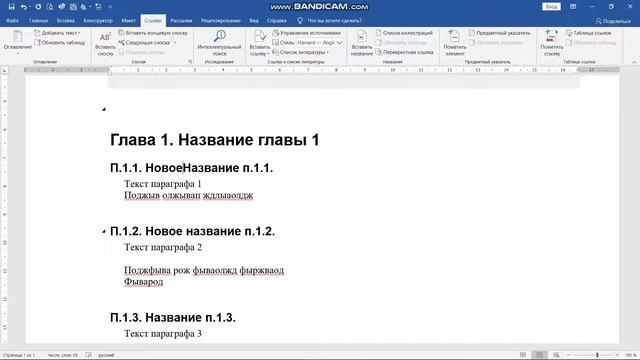
Task: Click the page count in status bar
Action: coord(18,355)
